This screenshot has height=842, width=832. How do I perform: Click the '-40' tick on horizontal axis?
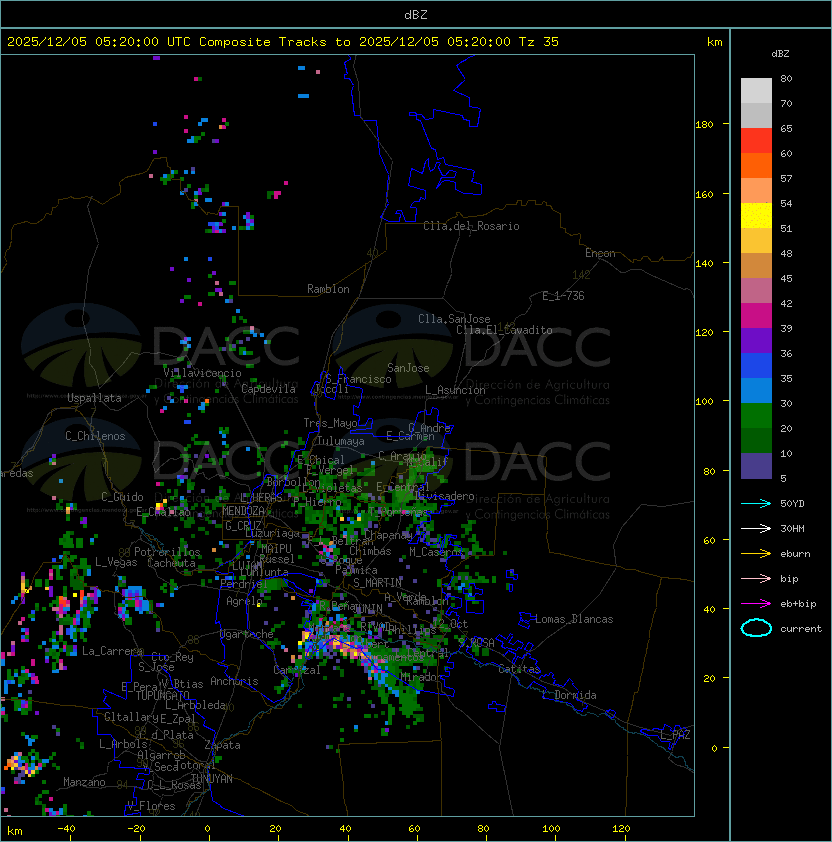click(x=67, y=829)
